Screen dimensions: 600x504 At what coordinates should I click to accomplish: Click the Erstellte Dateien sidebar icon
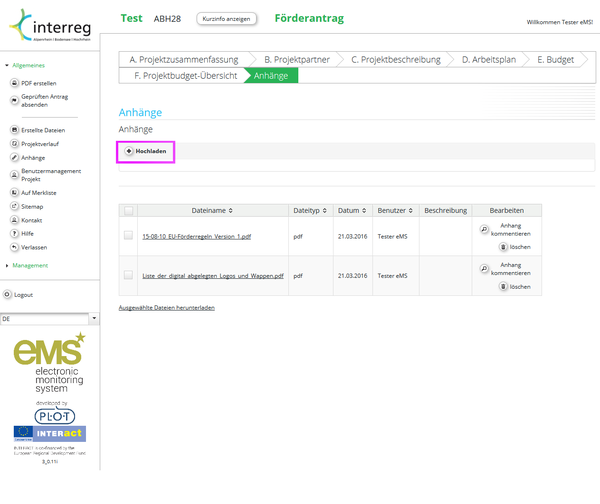13,131
